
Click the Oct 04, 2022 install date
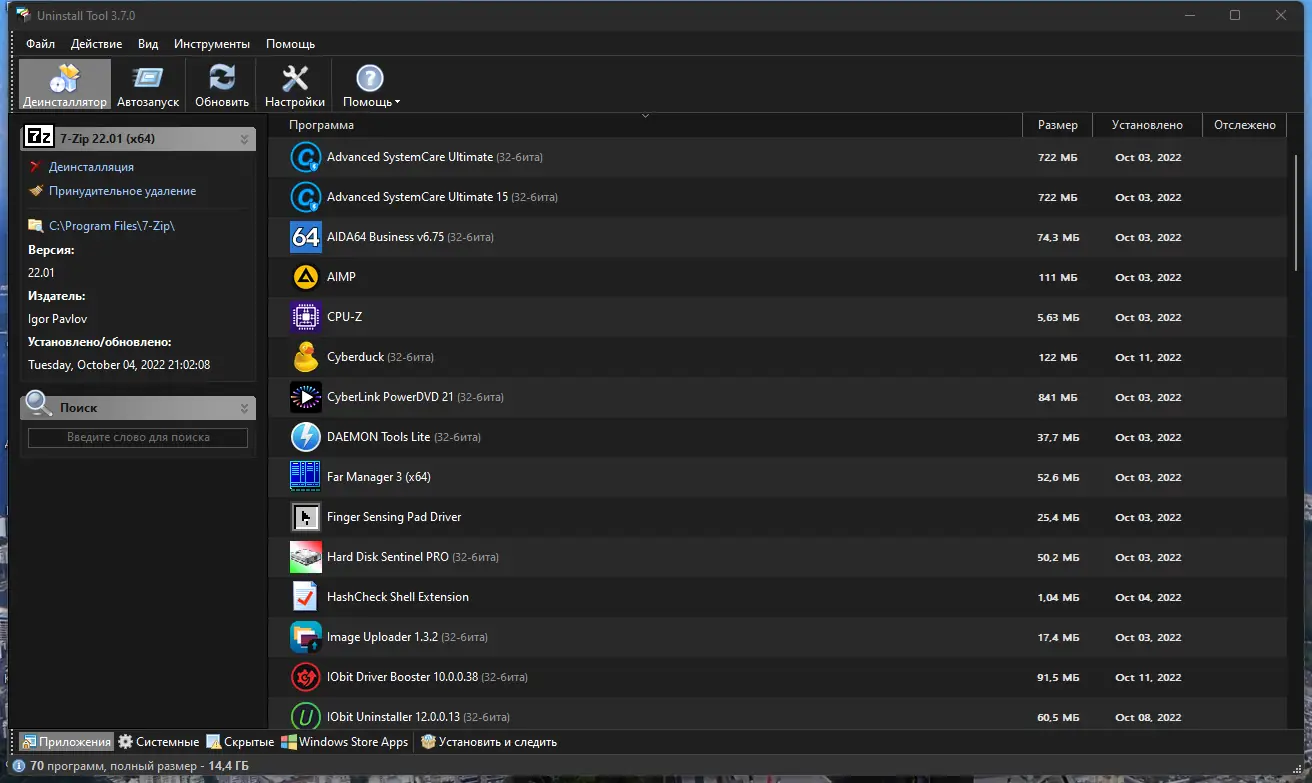(1148, 597)
